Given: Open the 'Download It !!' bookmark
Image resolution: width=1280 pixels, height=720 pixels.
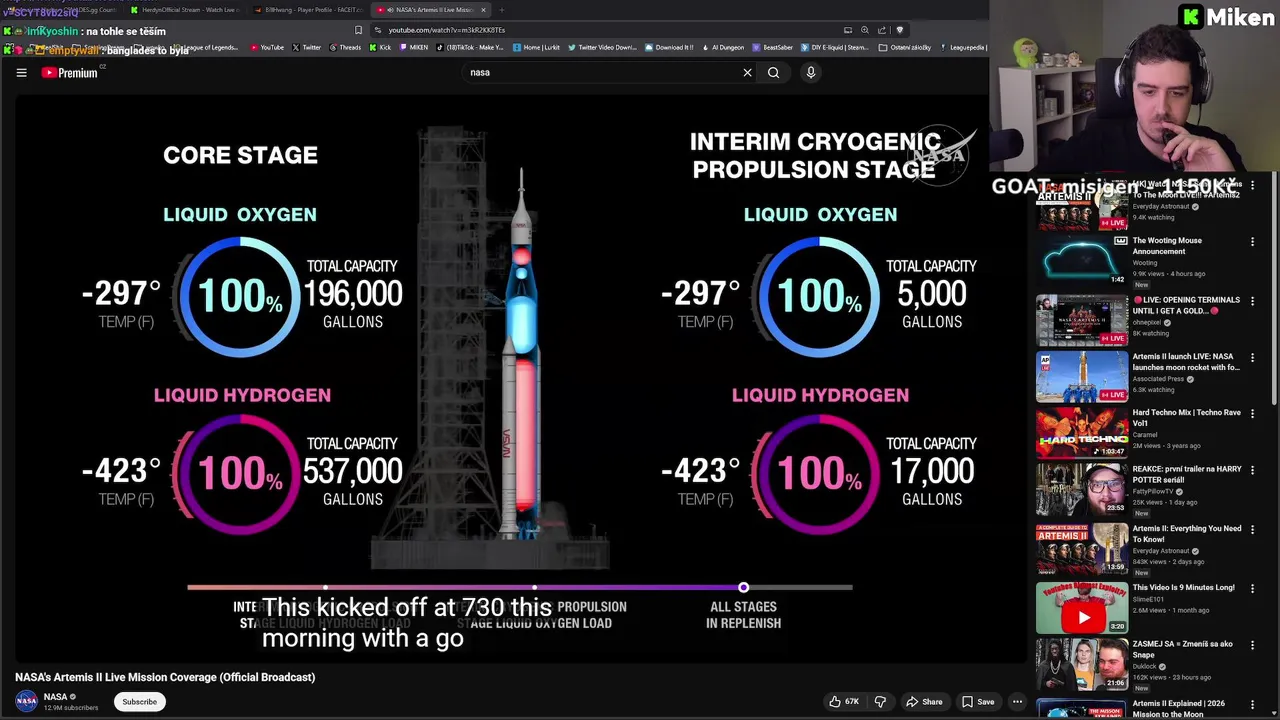Looking at the screenshot, I should [x=669, y=47].
